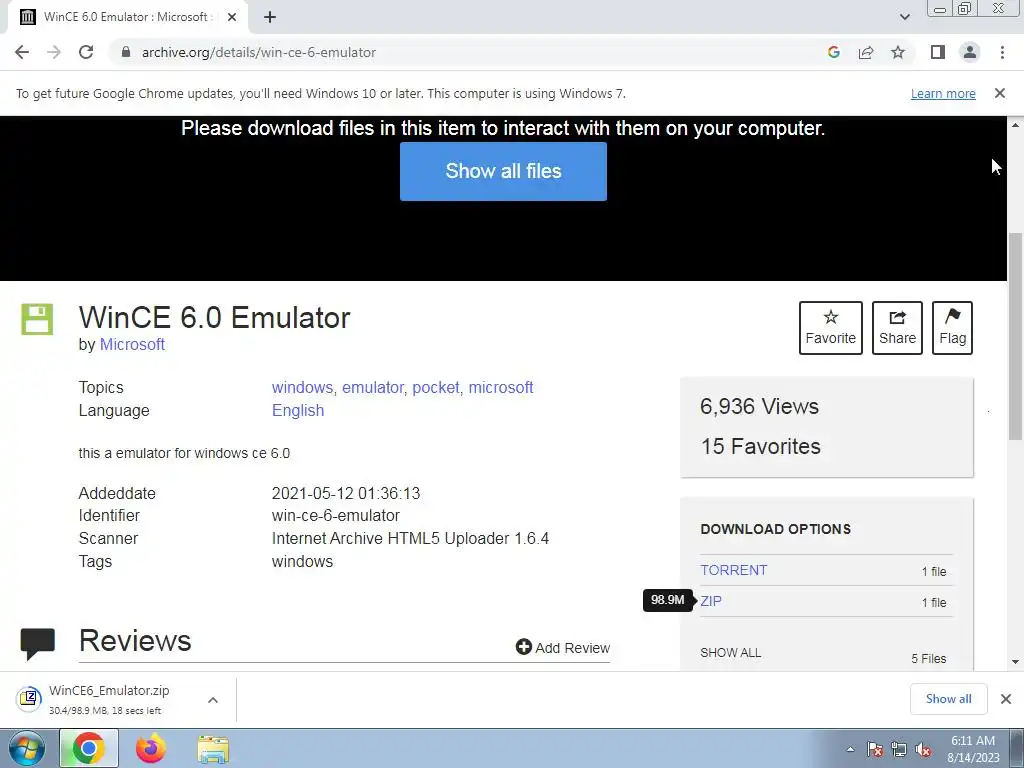Bookmark this page with star icon
The height and width of the screenshot is (768, 1024).
coord(898,52)
